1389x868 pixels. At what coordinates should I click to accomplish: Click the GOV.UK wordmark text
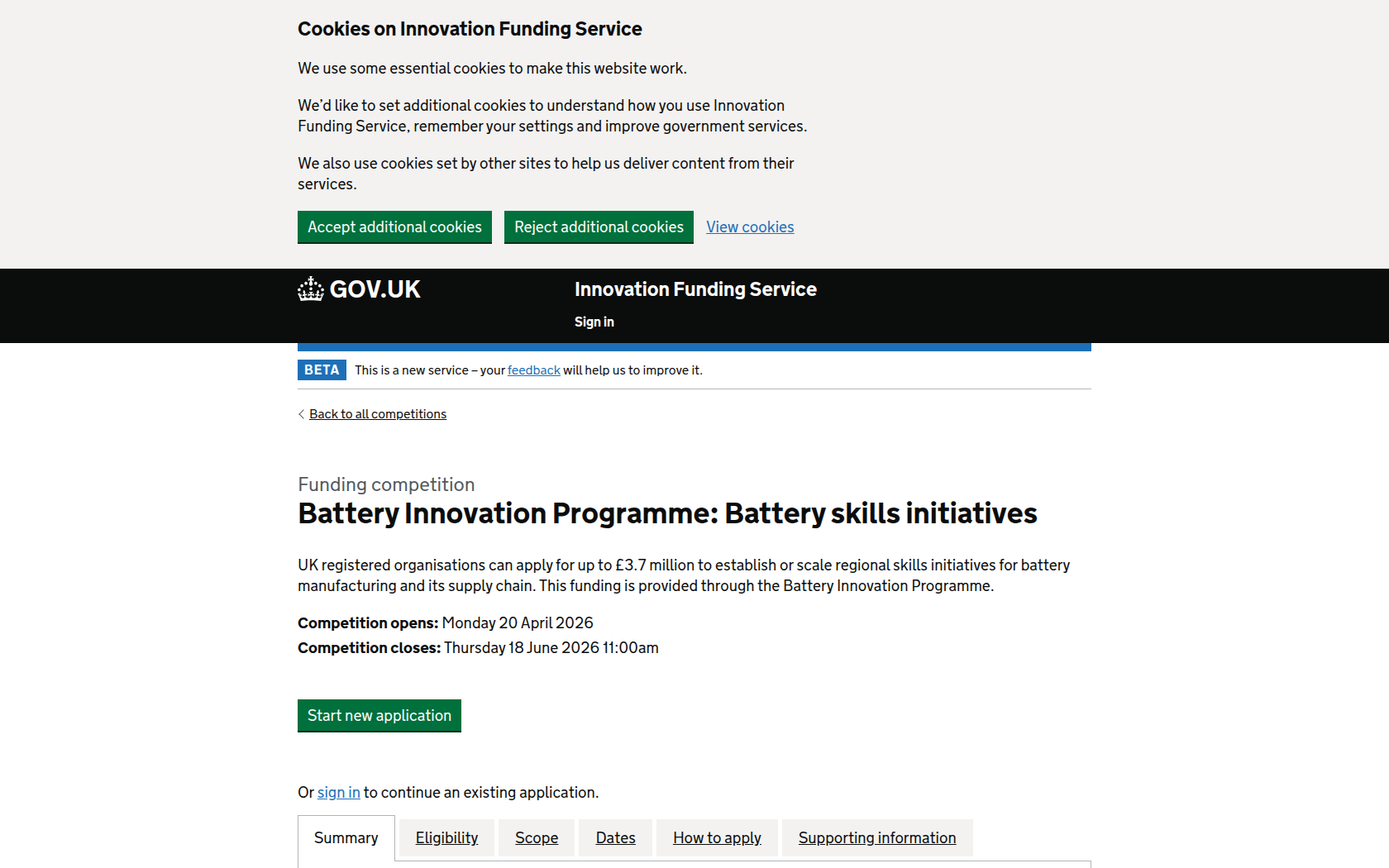coord(375,289)
